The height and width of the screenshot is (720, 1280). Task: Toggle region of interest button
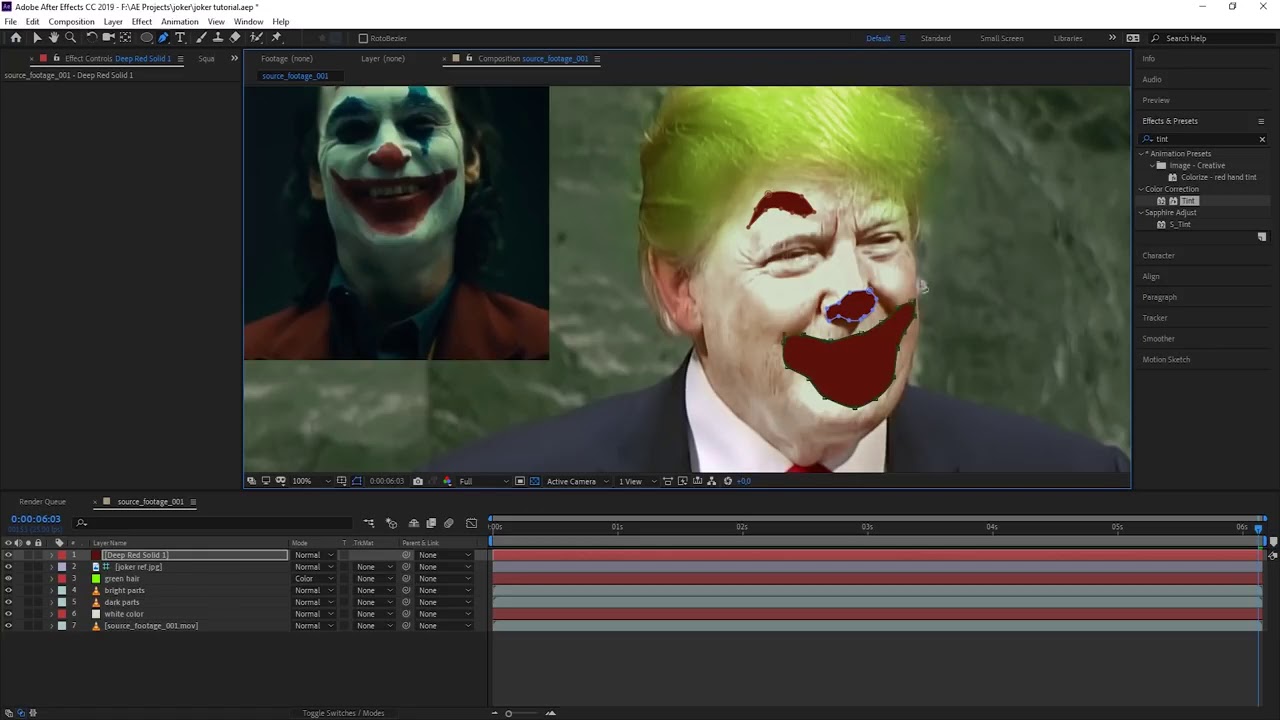520,481
